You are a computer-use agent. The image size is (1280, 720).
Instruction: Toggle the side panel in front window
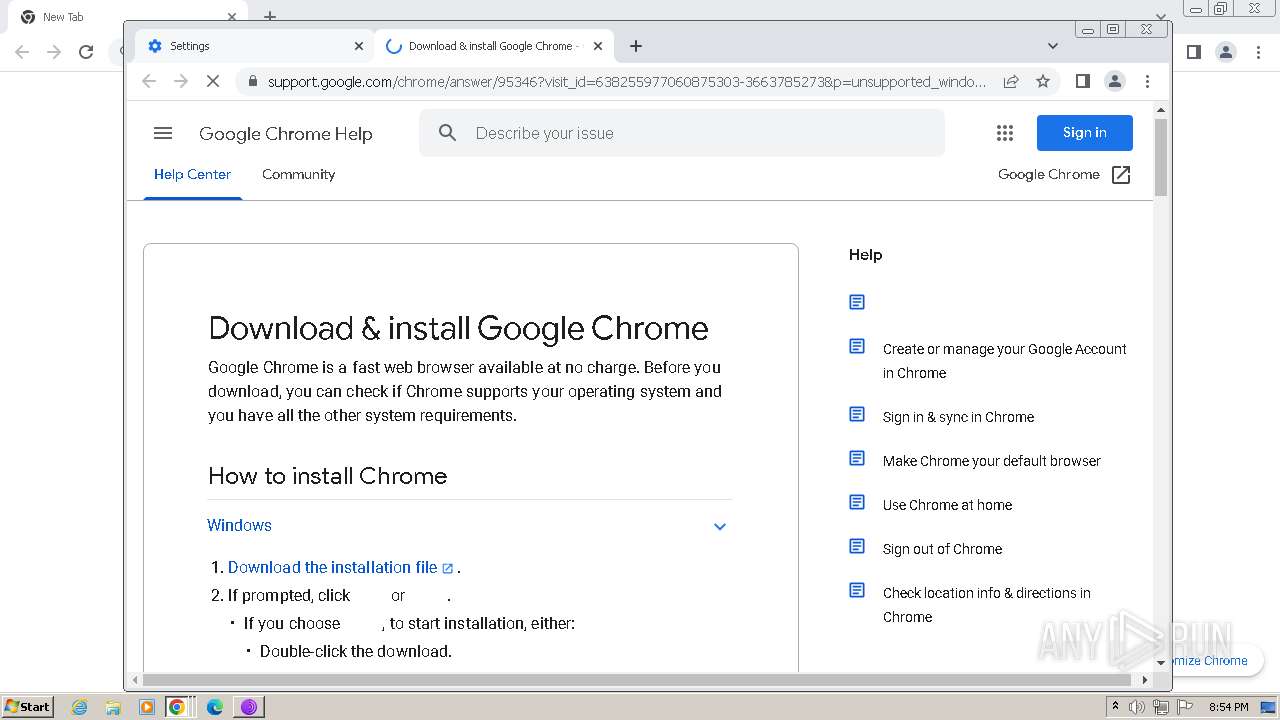tap(1082, 81)
